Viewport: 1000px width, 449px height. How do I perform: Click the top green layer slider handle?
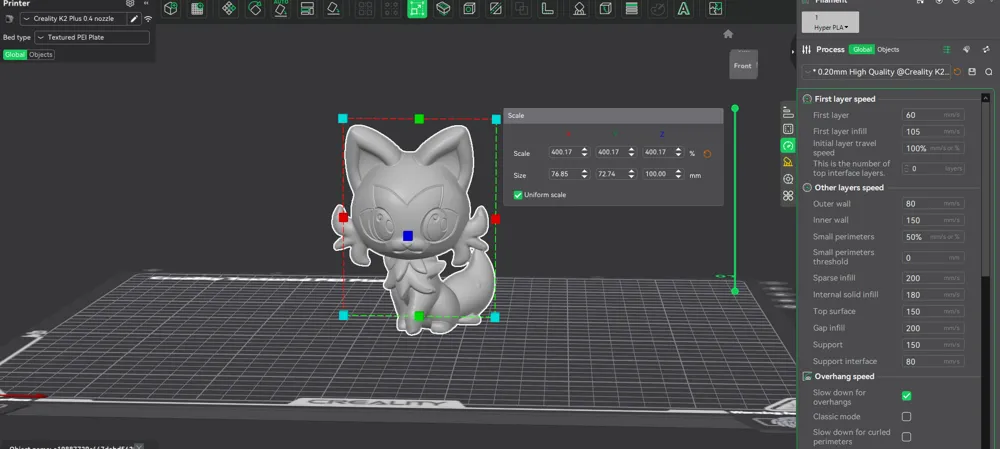[735, 108]
